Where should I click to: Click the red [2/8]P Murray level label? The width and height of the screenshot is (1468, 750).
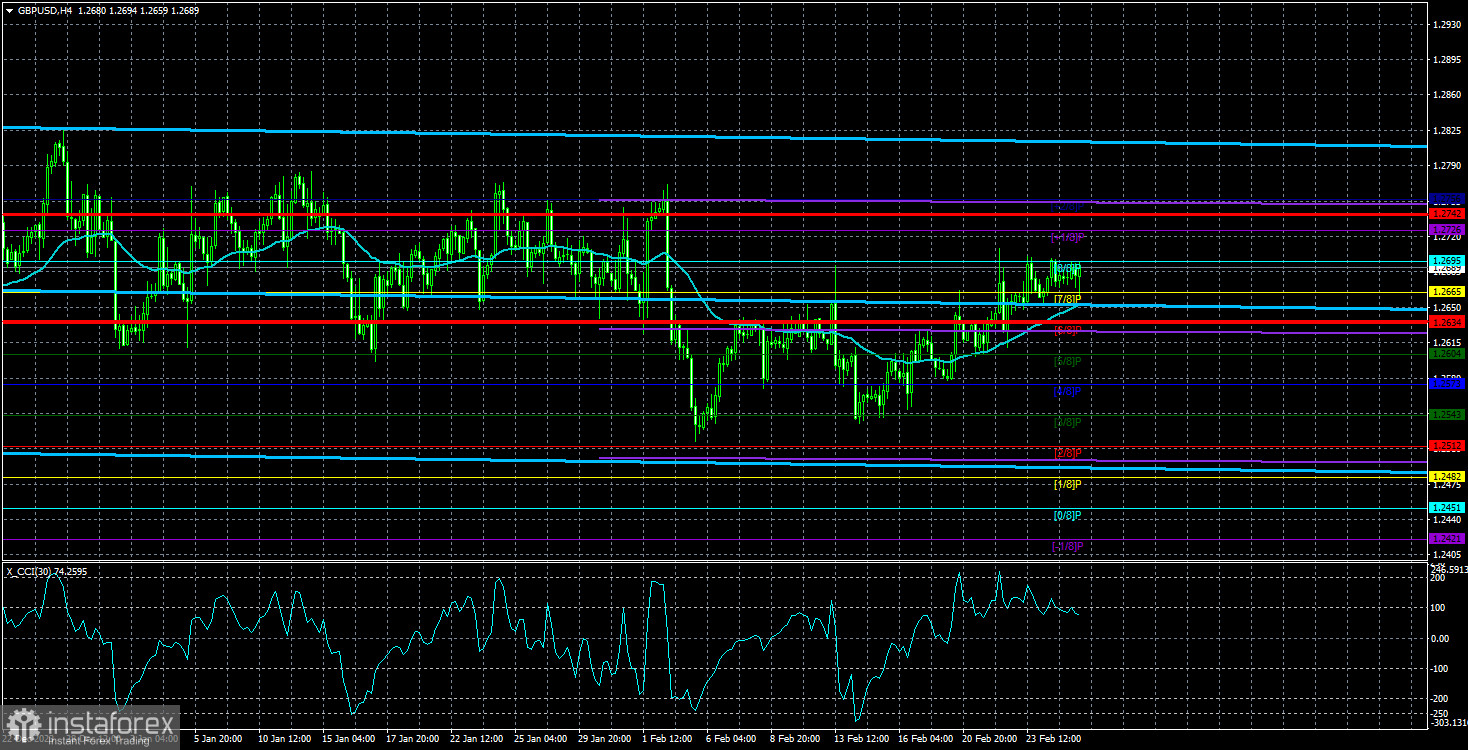coord(1068,453)
